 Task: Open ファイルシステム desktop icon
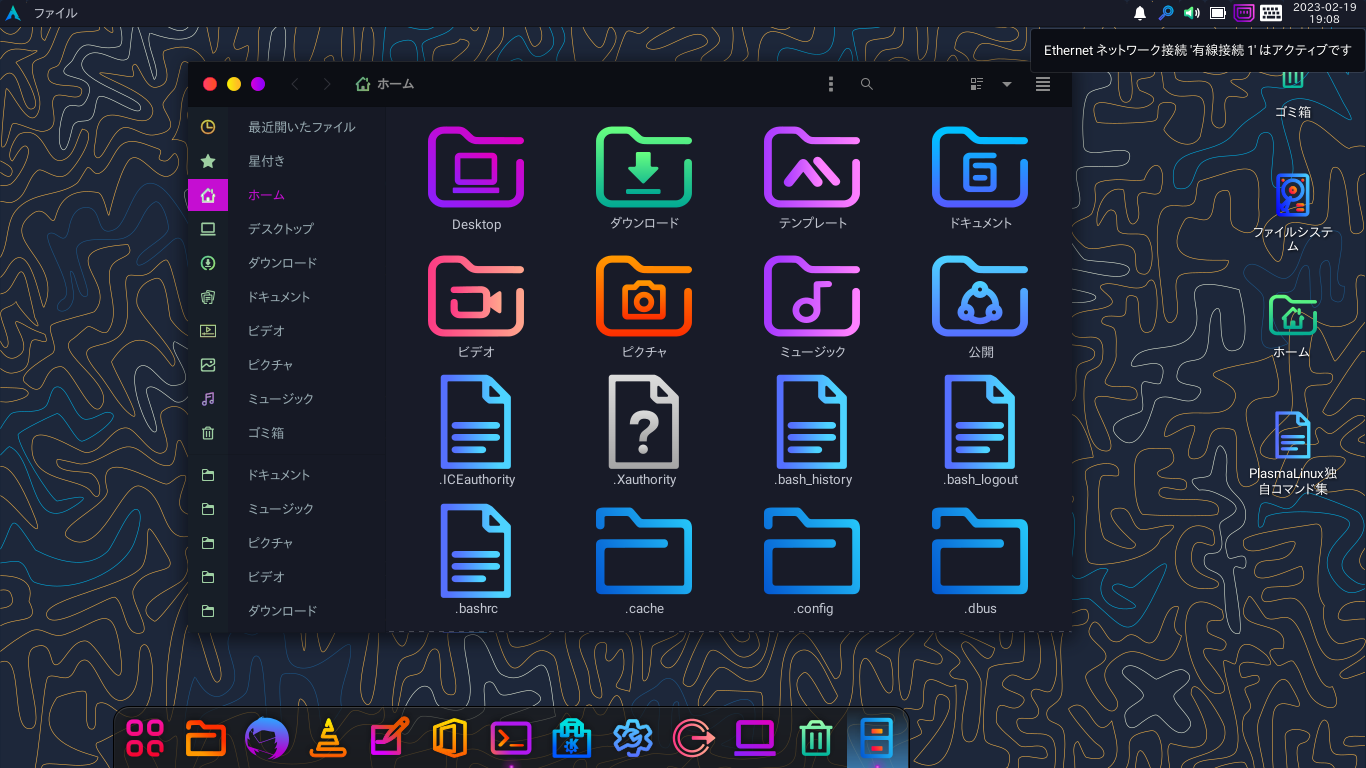pos(1292,212)
